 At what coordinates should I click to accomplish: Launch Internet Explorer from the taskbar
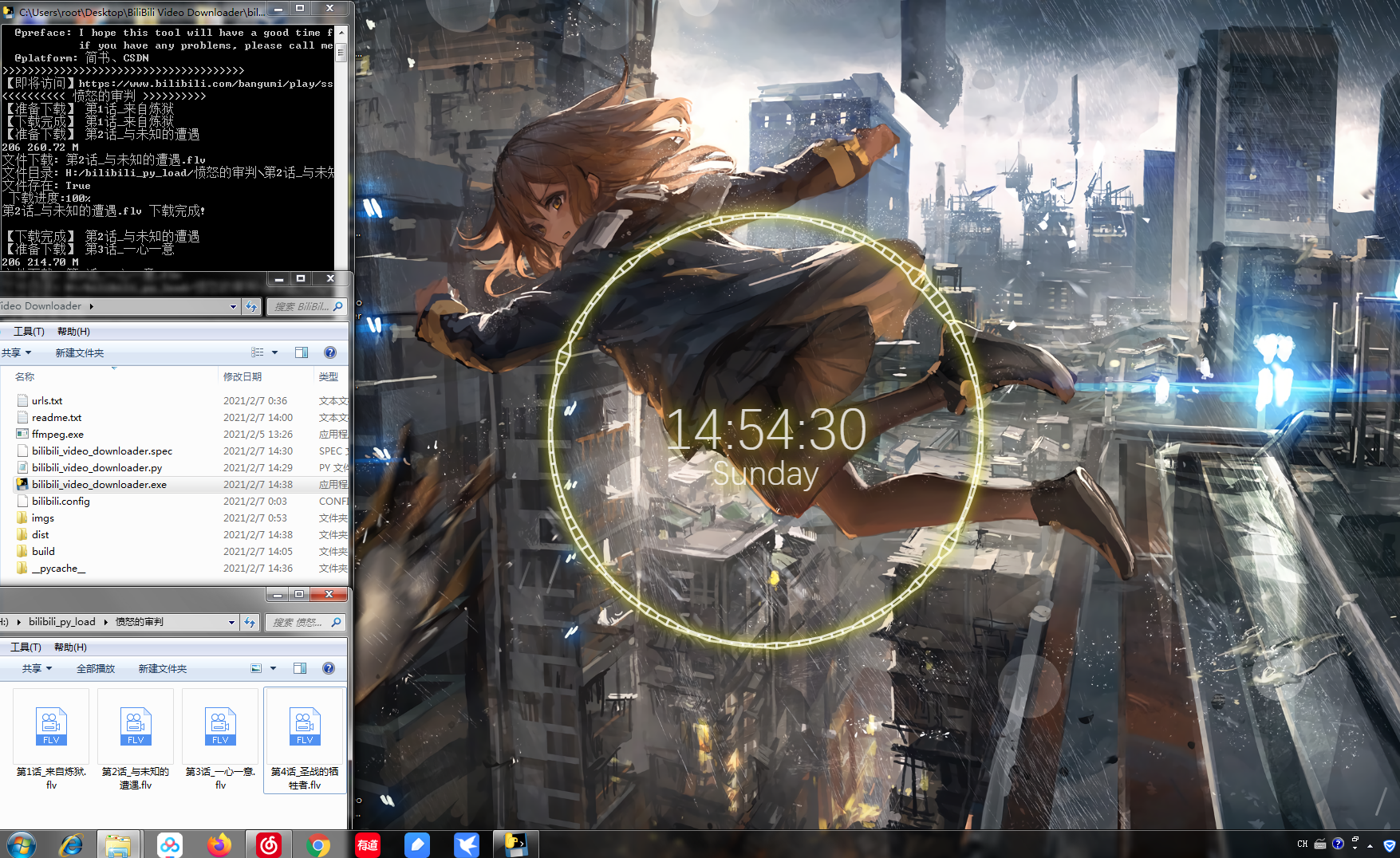coord(70,844)
